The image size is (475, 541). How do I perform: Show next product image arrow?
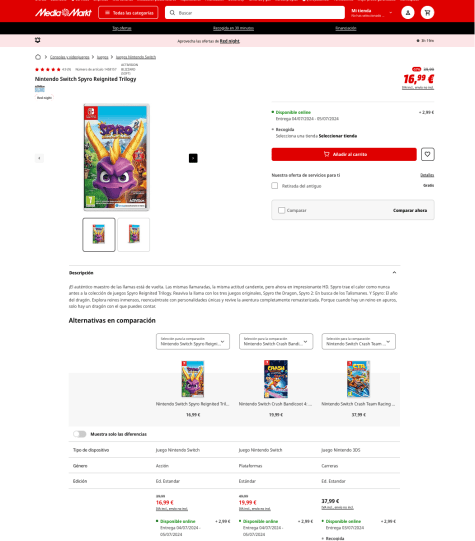pyautogui.click(x=193, y=158)
